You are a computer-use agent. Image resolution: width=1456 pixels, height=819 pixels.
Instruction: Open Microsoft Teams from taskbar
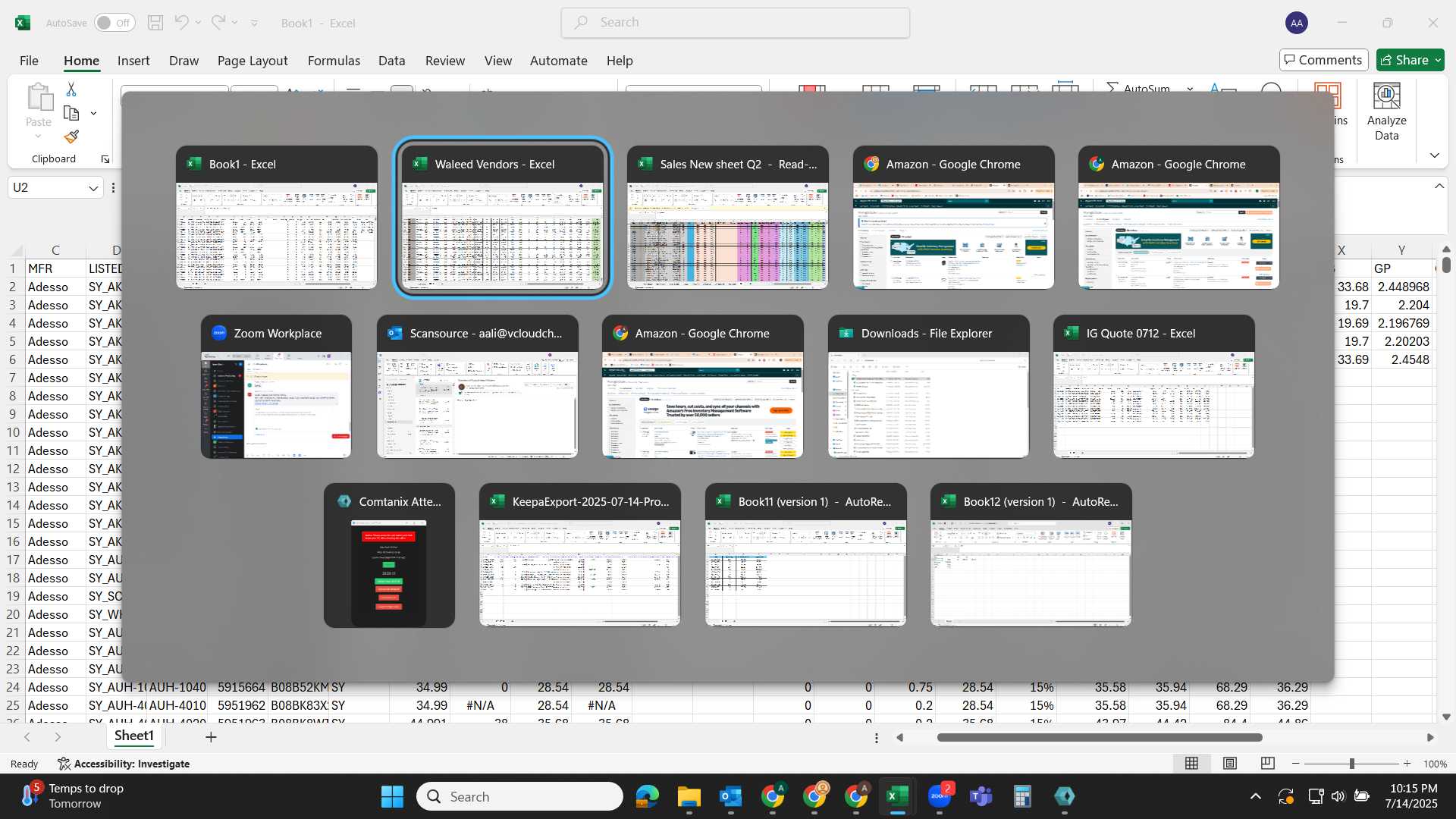pyautogui.click(x=981, y=796)
